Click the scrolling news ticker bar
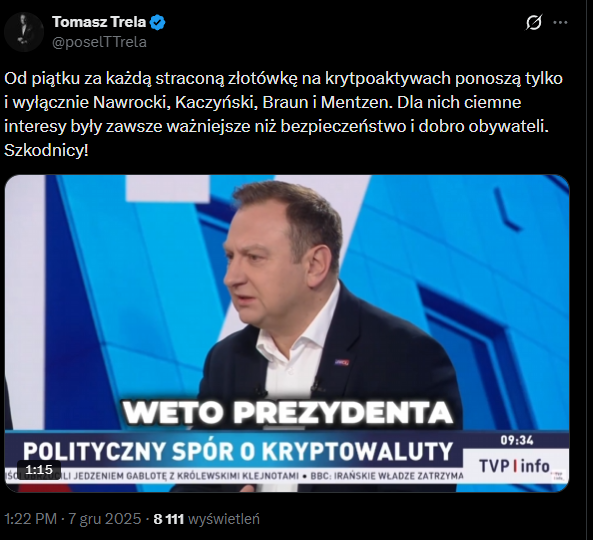Screen dimensions: 593x540 coord(234,476)
